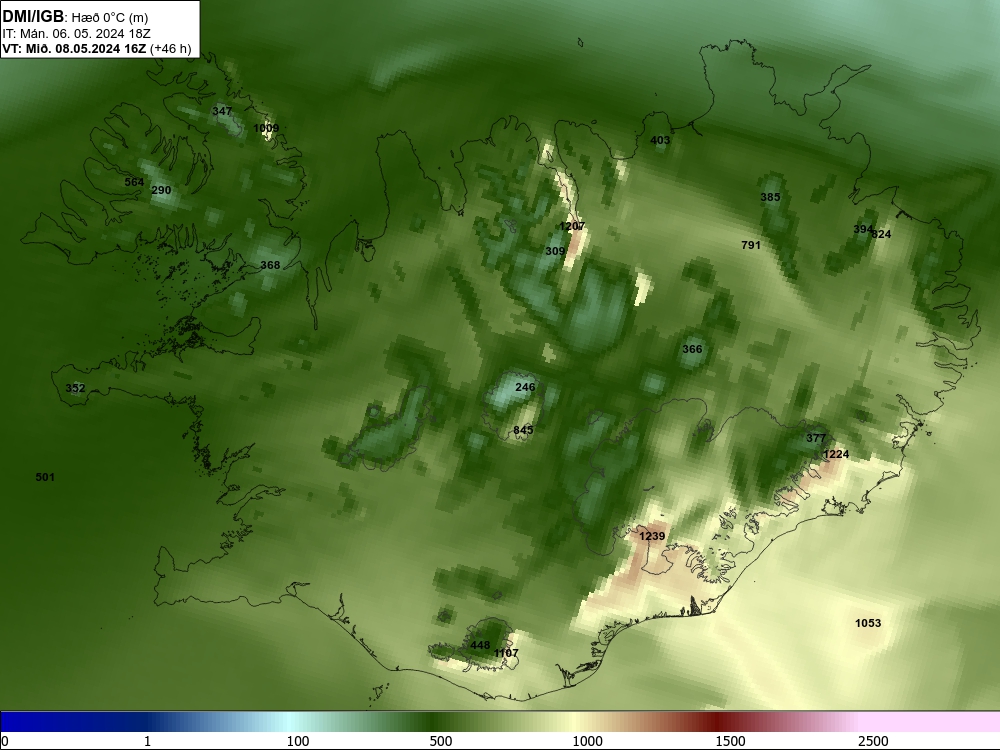The height and width of the screenshot is (750, 1000).
Task: Click the value 1009 on the map
Action: [x=266, y=128]
